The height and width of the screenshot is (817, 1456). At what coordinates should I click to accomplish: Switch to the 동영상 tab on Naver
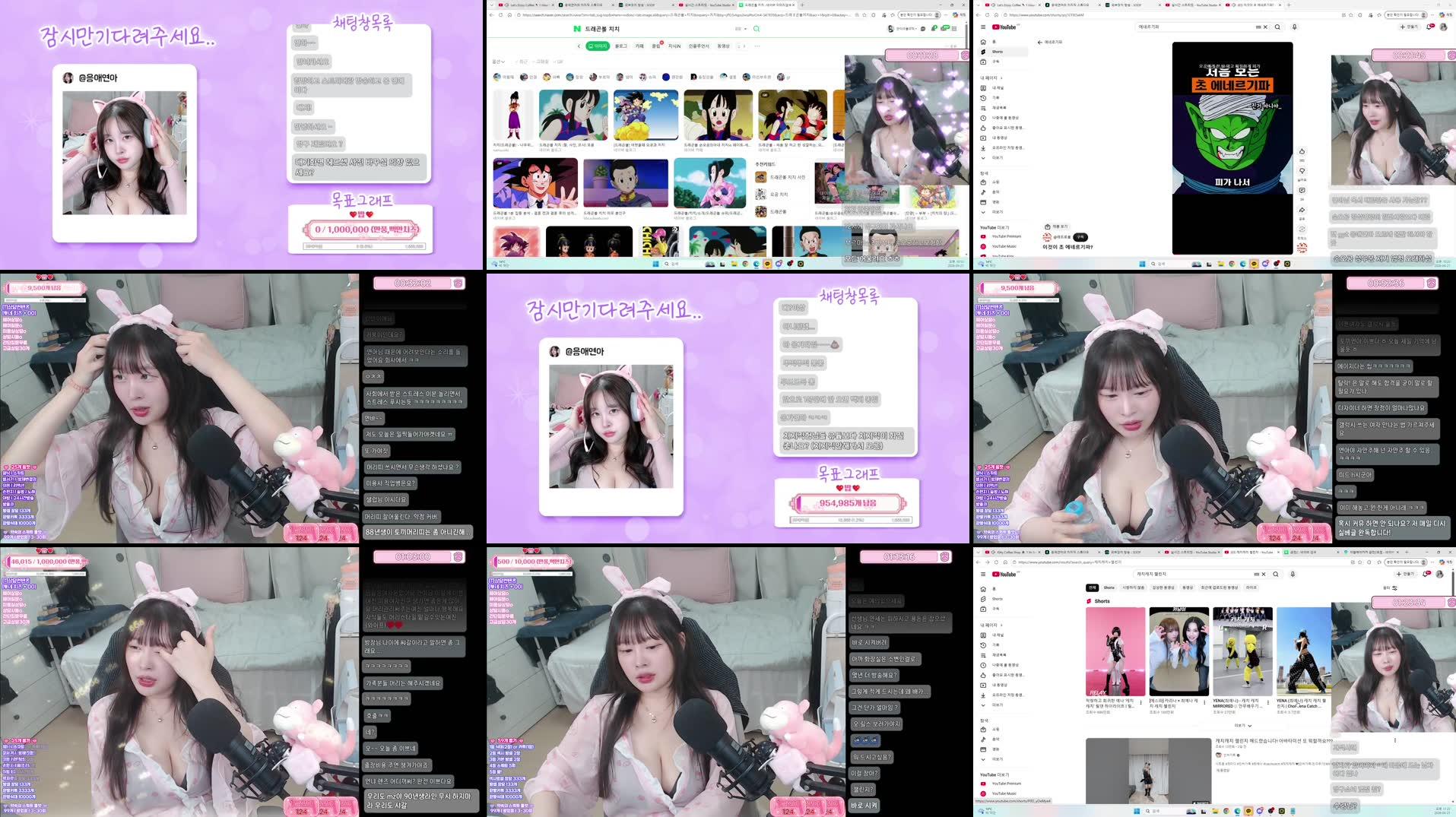[x=724, y=46]
